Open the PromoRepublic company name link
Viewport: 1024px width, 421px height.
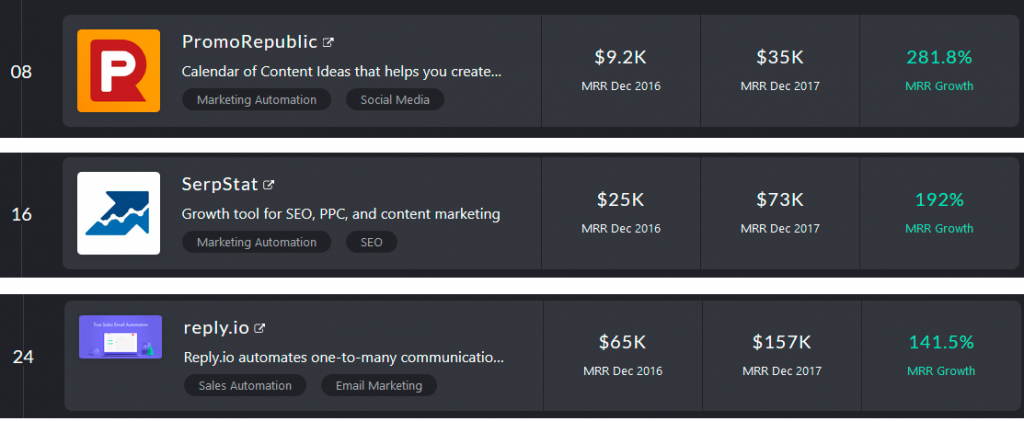point(250,43)
